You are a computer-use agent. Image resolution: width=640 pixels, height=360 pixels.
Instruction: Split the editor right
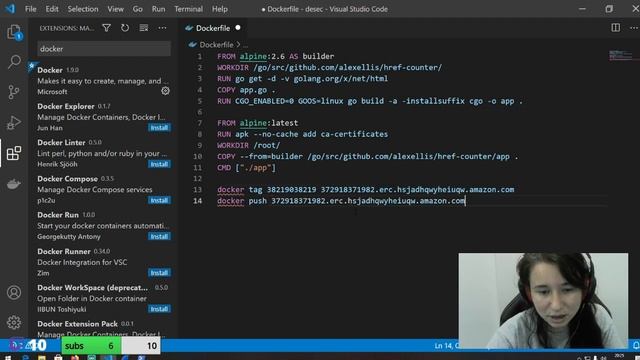point(616,28)
